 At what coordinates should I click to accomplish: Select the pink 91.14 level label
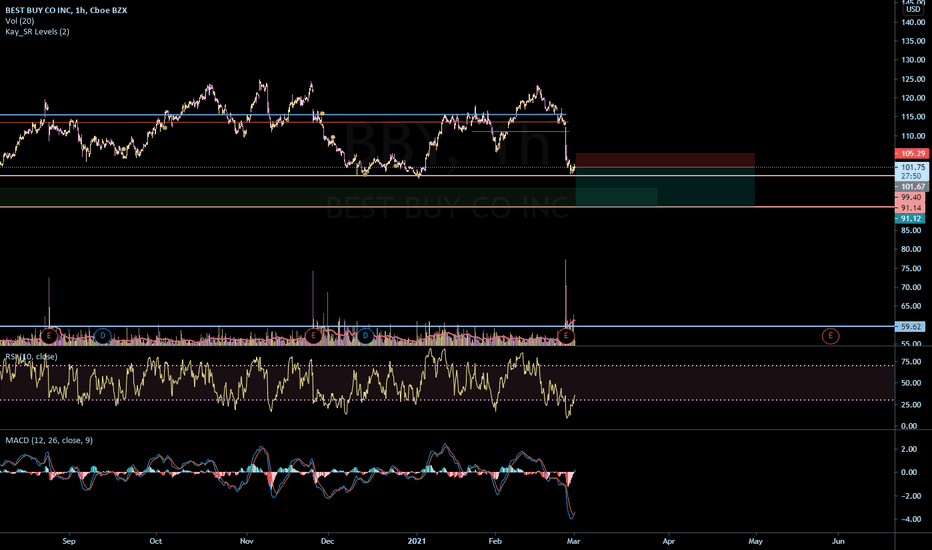coord(911,208)
